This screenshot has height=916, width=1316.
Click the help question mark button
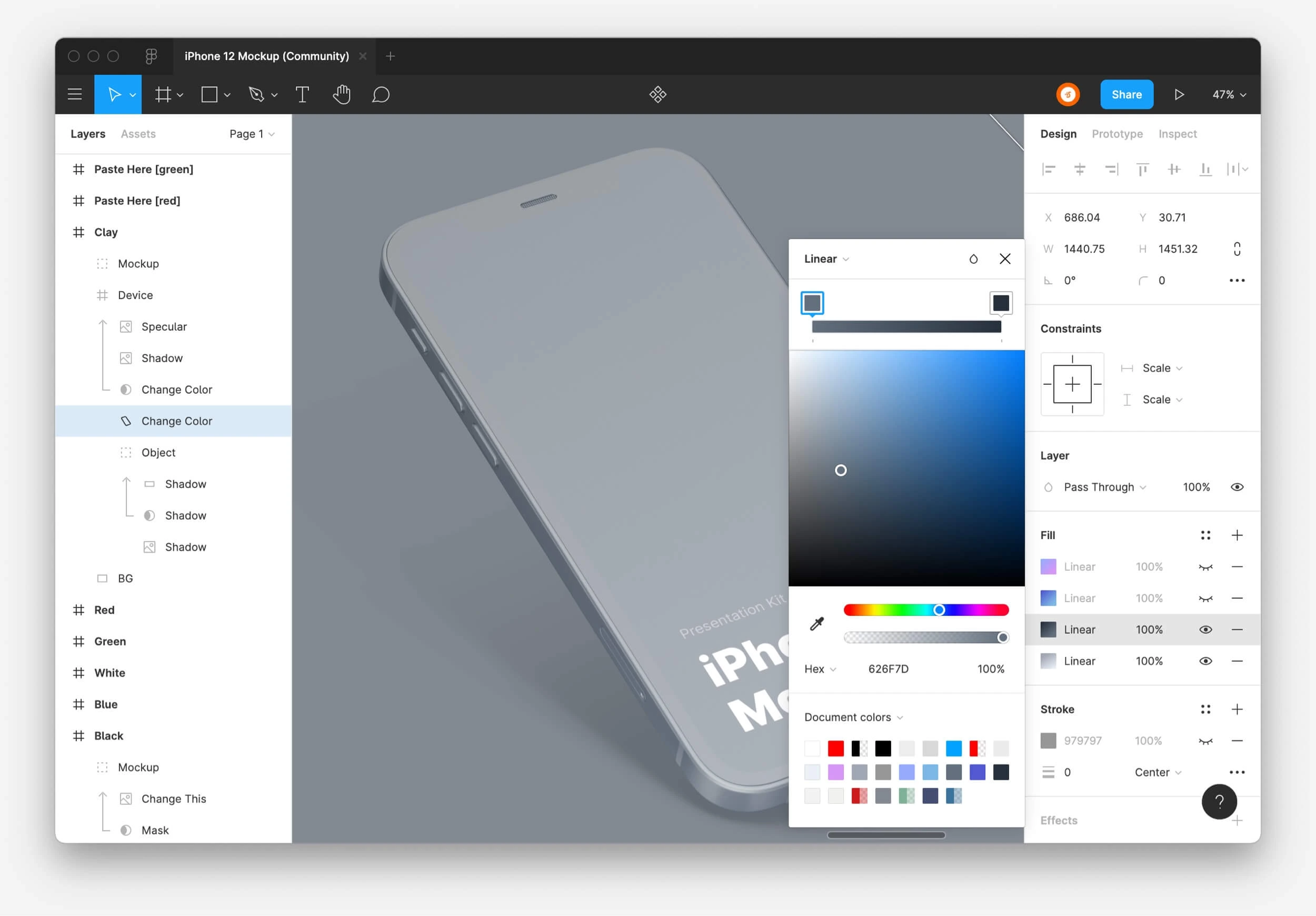tap(1219, 801)
